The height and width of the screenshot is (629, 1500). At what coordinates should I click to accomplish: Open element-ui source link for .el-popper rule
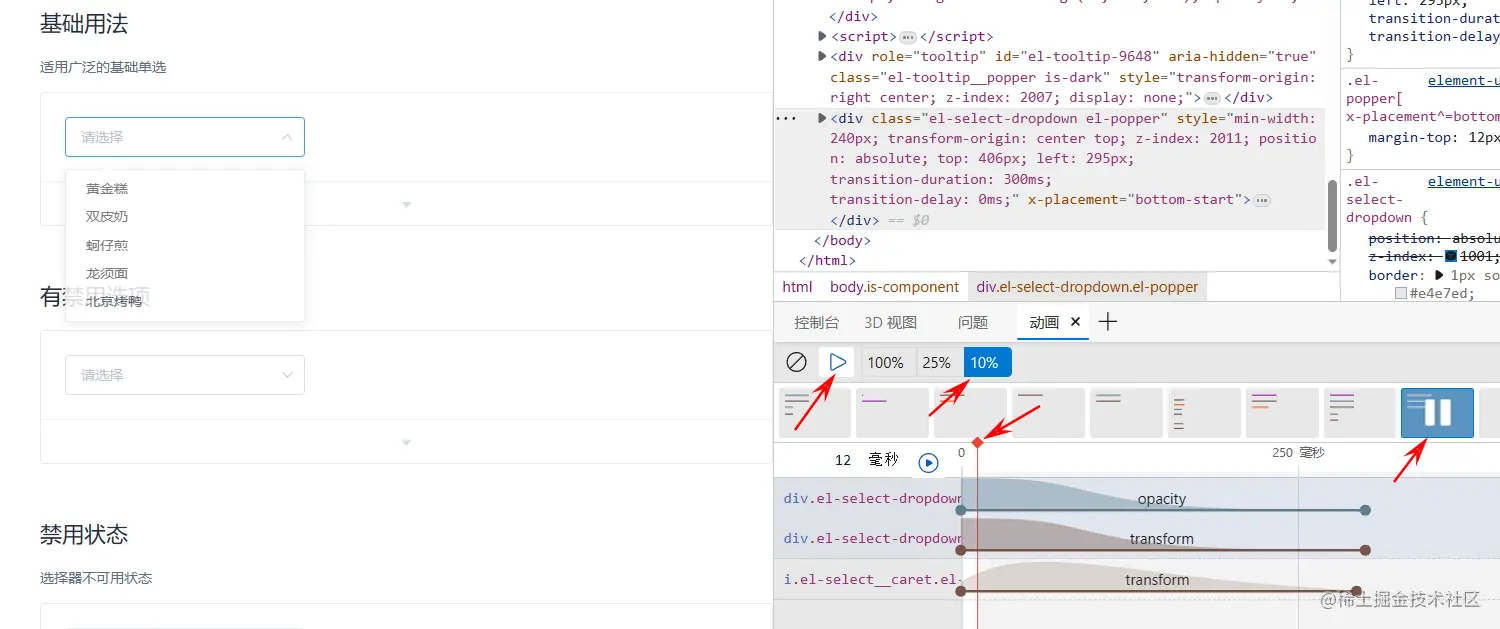point(1463,81)
